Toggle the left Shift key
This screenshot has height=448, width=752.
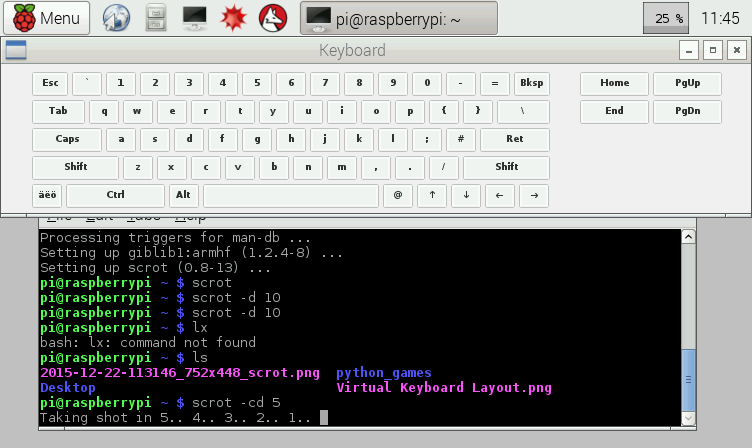pyautogui.click(x=76, y=167)
